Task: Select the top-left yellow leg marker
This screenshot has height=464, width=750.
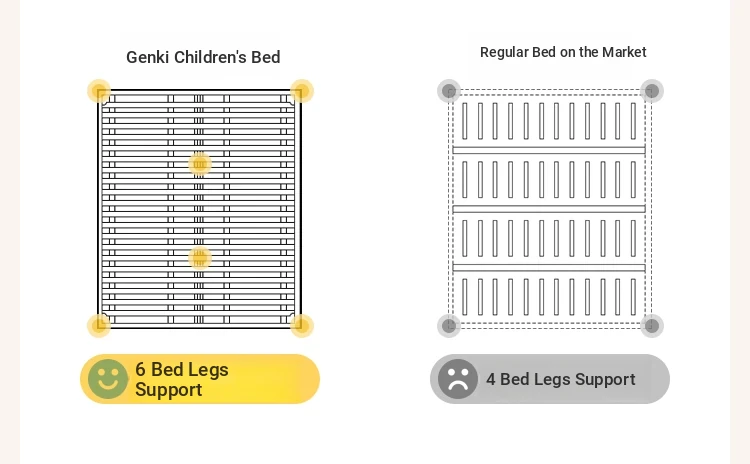Action: tap(99, 91)
